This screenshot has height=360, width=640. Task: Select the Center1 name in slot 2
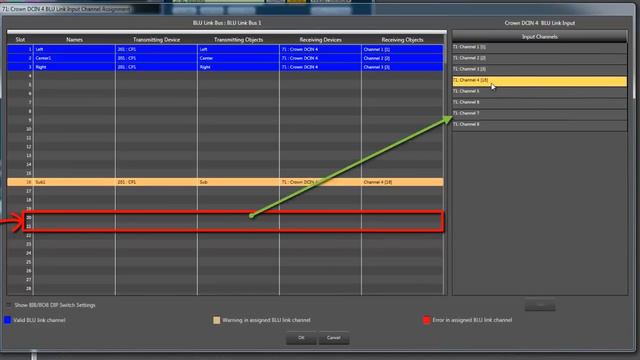click(x=74, y=58)
